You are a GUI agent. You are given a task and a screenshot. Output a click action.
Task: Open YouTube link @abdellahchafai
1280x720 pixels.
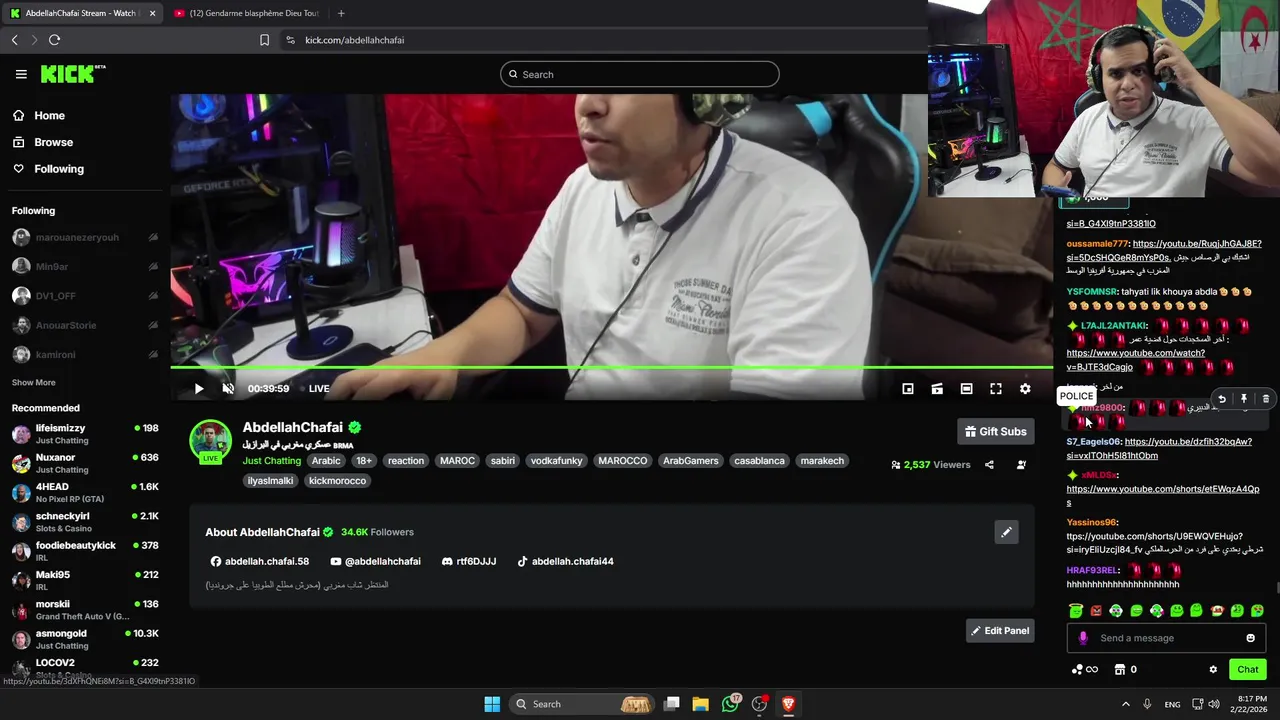[x=376, y=562]
